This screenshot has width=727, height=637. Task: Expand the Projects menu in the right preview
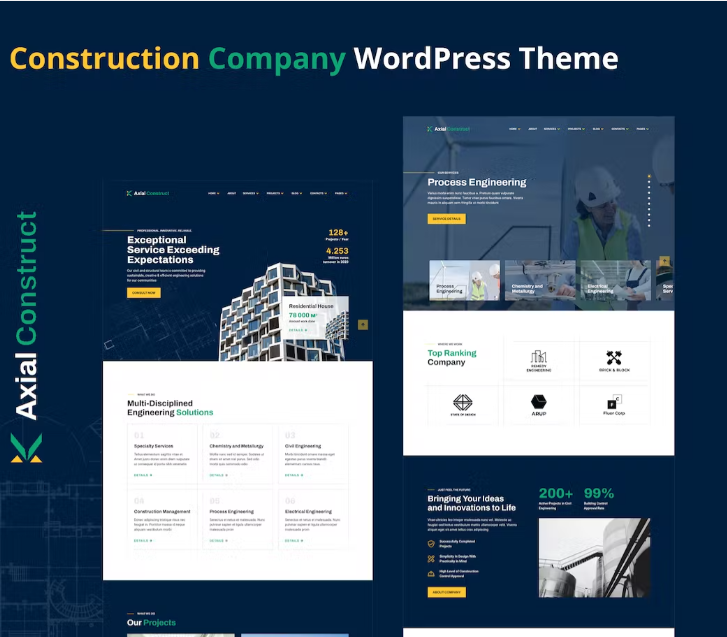(575, 129)
